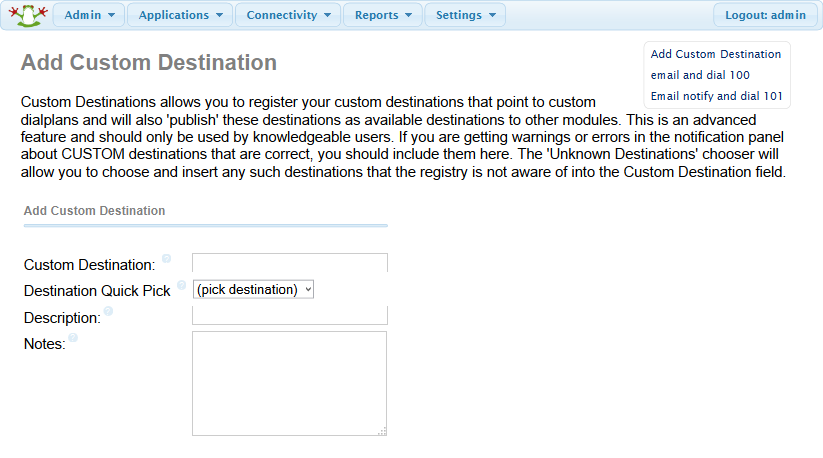Click help icon beside Destination Quick Pick
823x458 pixels.
pyautogui.click(x=182, y=285)
